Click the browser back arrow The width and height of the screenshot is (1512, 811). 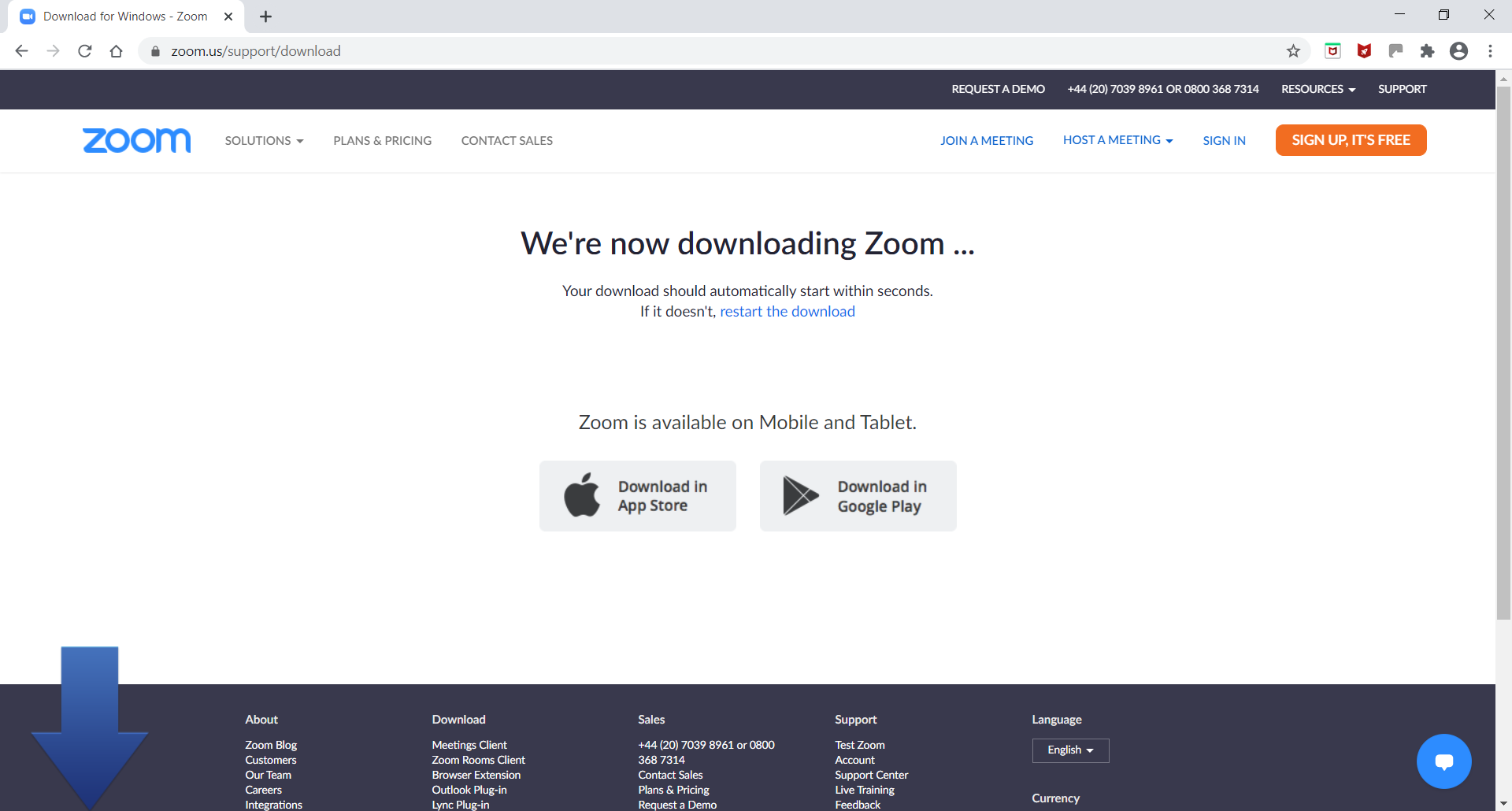(x=22, y=51)
